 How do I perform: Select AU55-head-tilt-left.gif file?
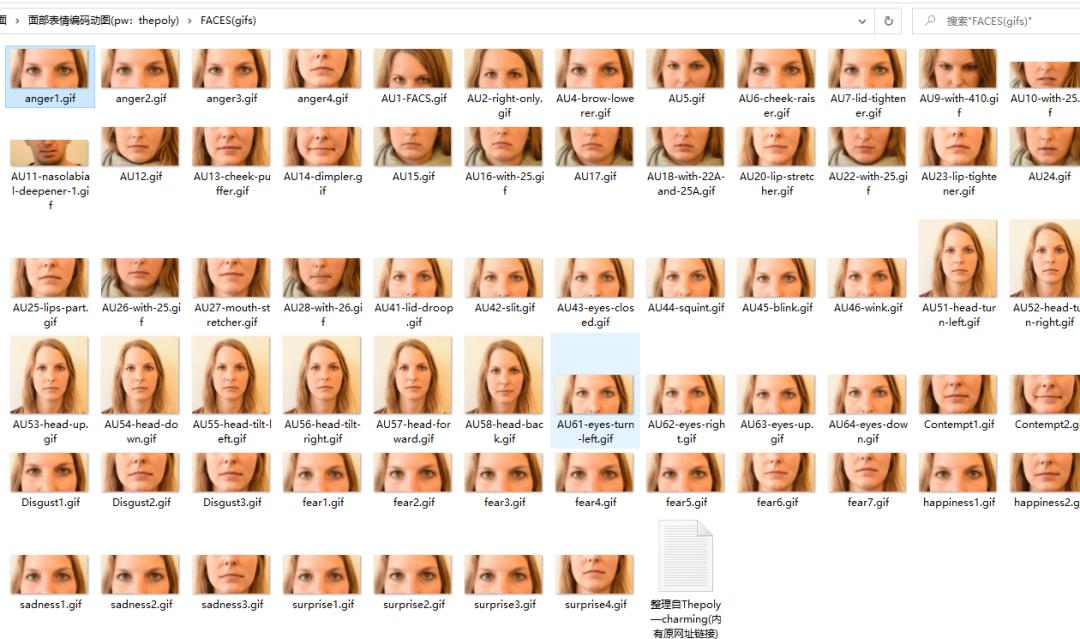[x=231, y=375]
